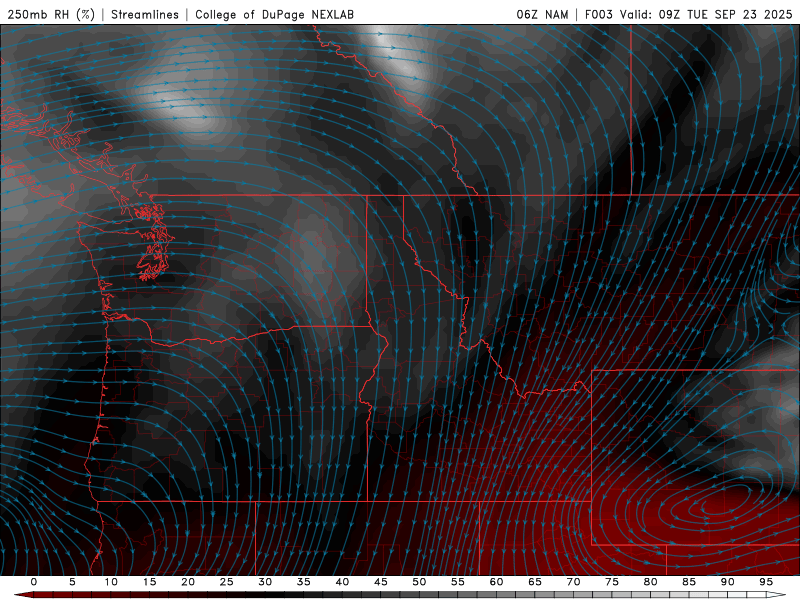800x600 pixels.
Task: Click the colorbar tick label '75'
Action: (x=612, y=582)
